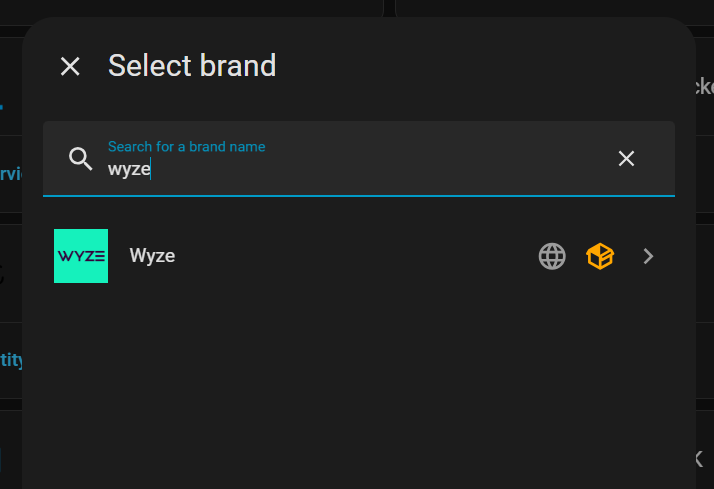Click the "Search for a brand name" label

(186, 146)
